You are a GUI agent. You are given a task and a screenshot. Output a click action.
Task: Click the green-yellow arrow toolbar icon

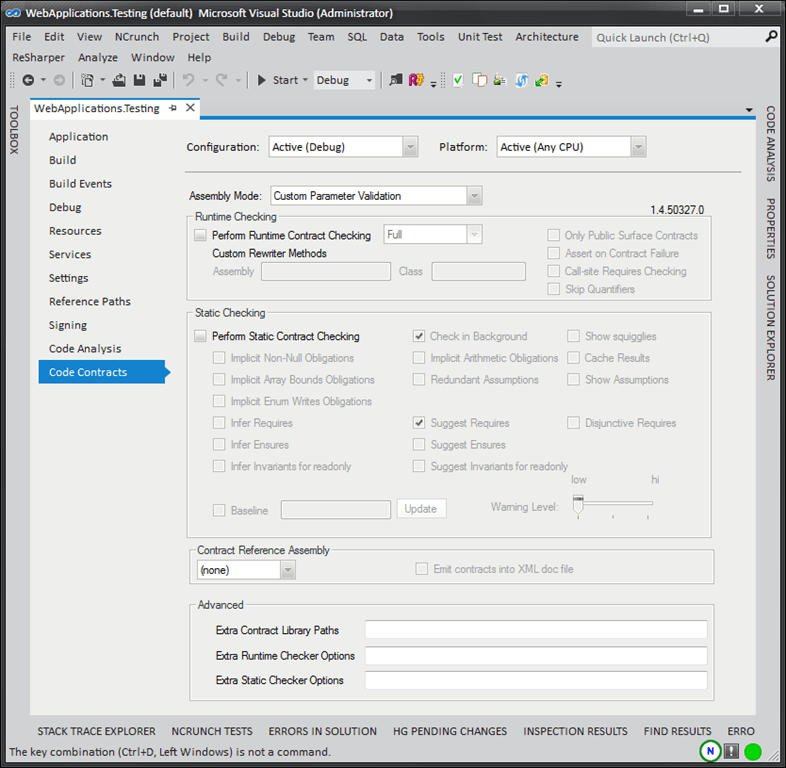point(541,80)
